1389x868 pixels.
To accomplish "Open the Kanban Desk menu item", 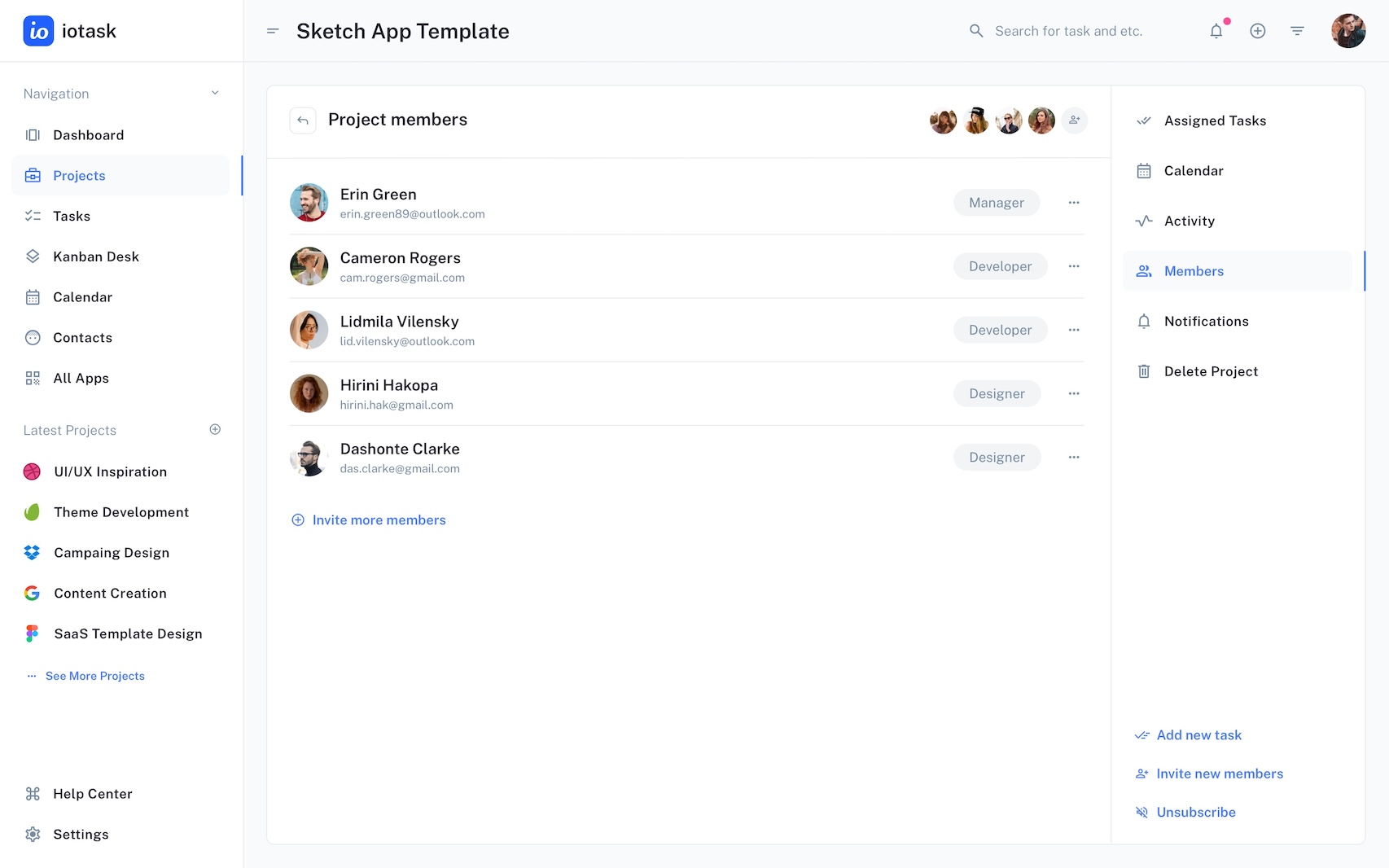I will [x=96, y=256].
